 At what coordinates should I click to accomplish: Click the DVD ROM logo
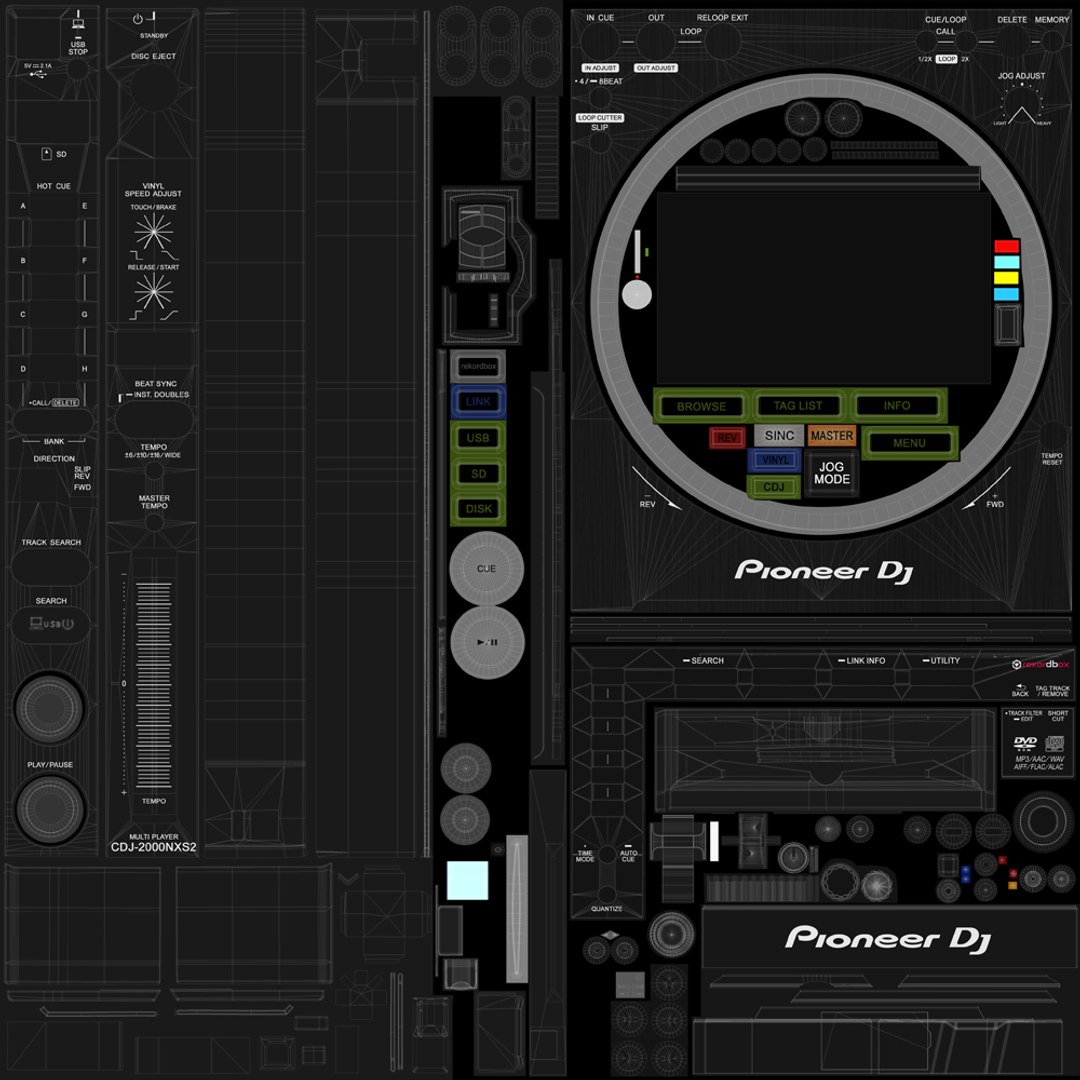[1026, 743]
